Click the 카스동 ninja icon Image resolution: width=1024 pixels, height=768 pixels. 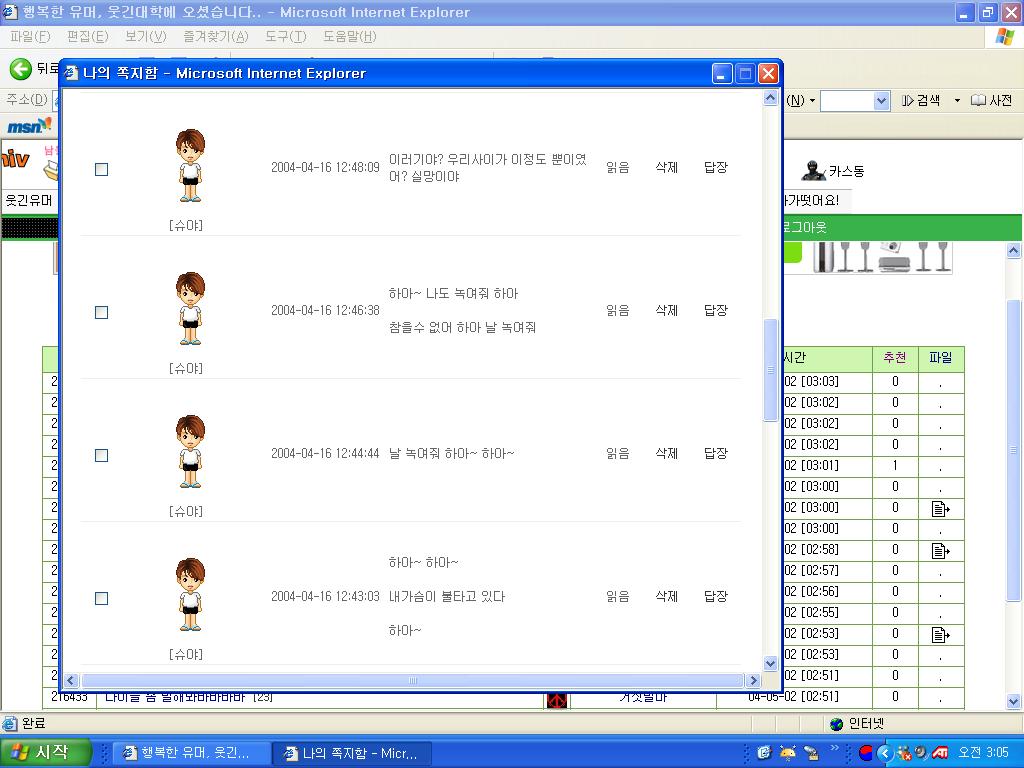click(x=814, y=170)
